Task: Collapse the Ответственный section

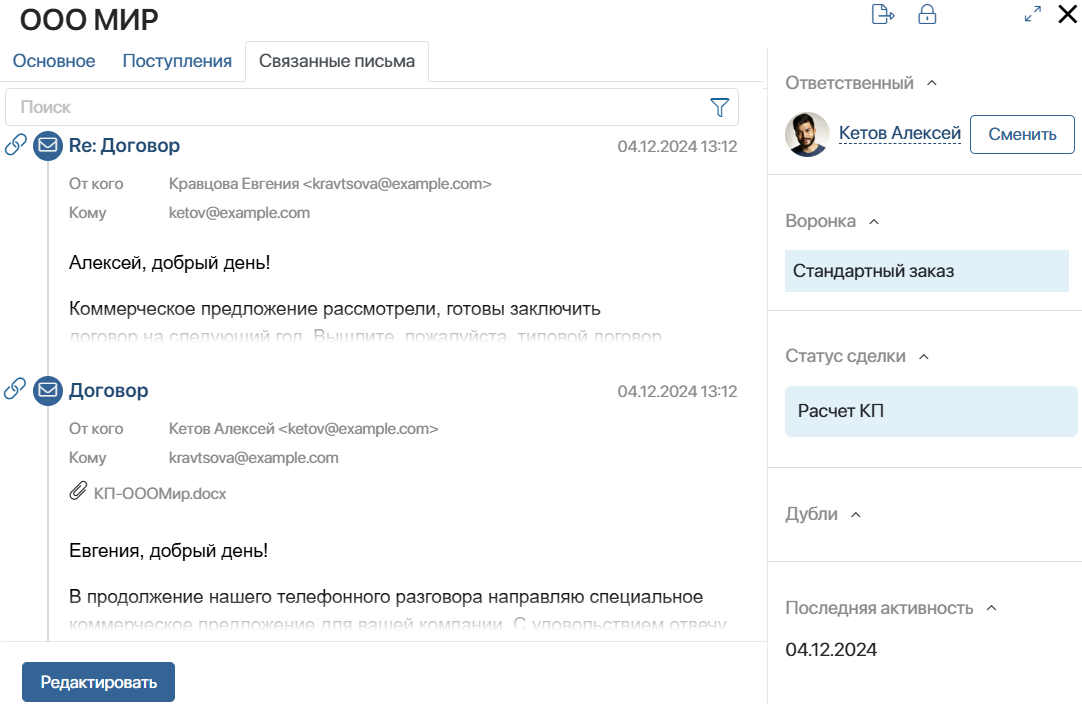Action: click(x=932, y=83)
